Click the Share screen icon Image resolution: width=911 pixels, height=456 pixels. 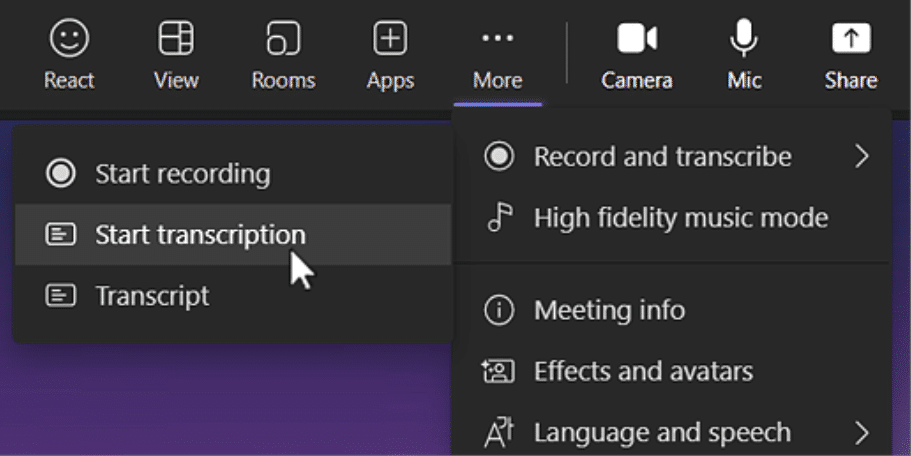point(851,40)
